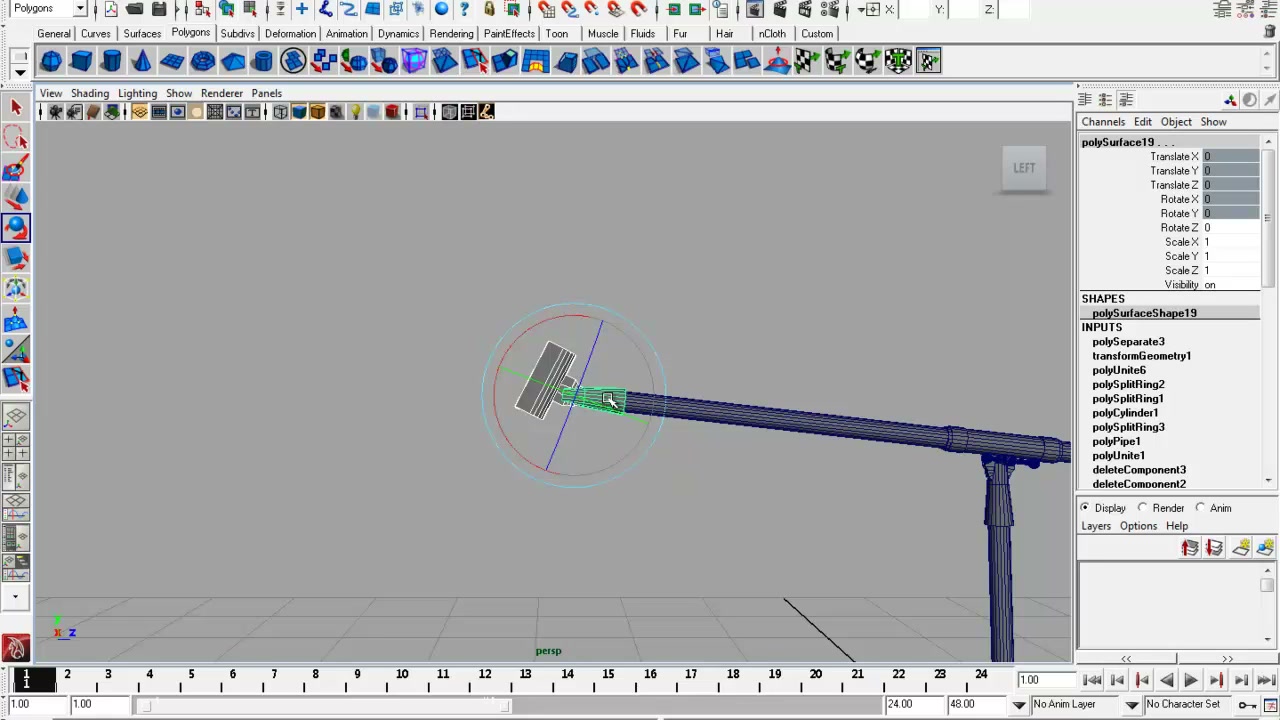Open the Shading panel menu
Image resolution: width=1280 pixels, height=720 pixels.
[90, 93]
